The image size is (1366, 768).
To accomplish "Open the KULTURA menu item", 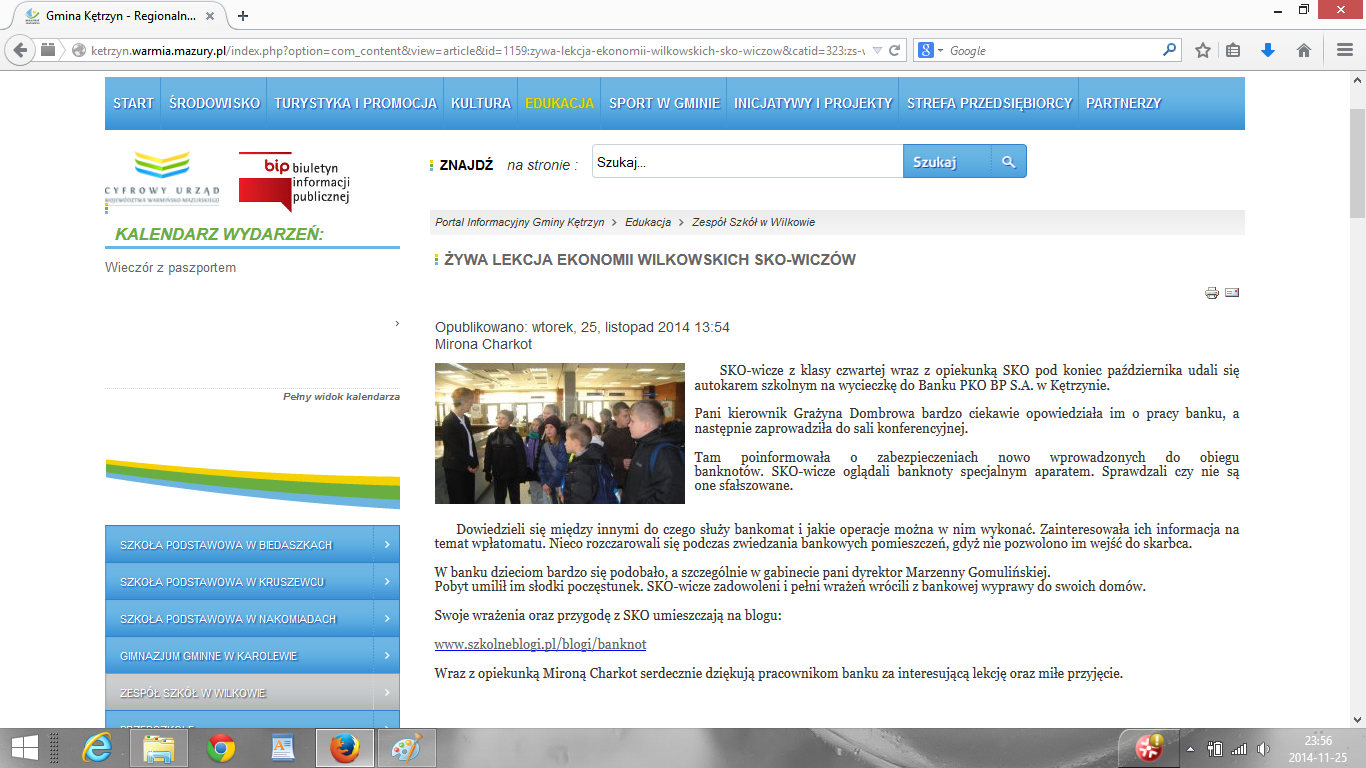I will (x=481, y=103).
